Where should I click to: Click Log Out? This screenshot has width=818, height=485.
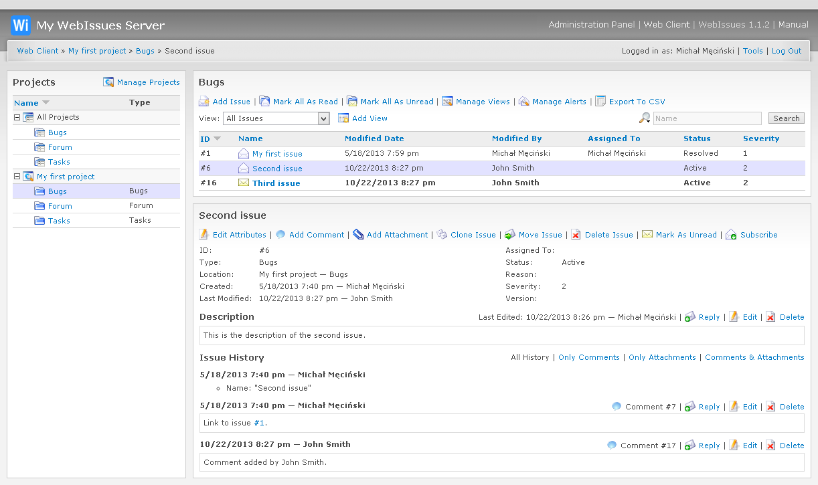(x=786, y=51)
